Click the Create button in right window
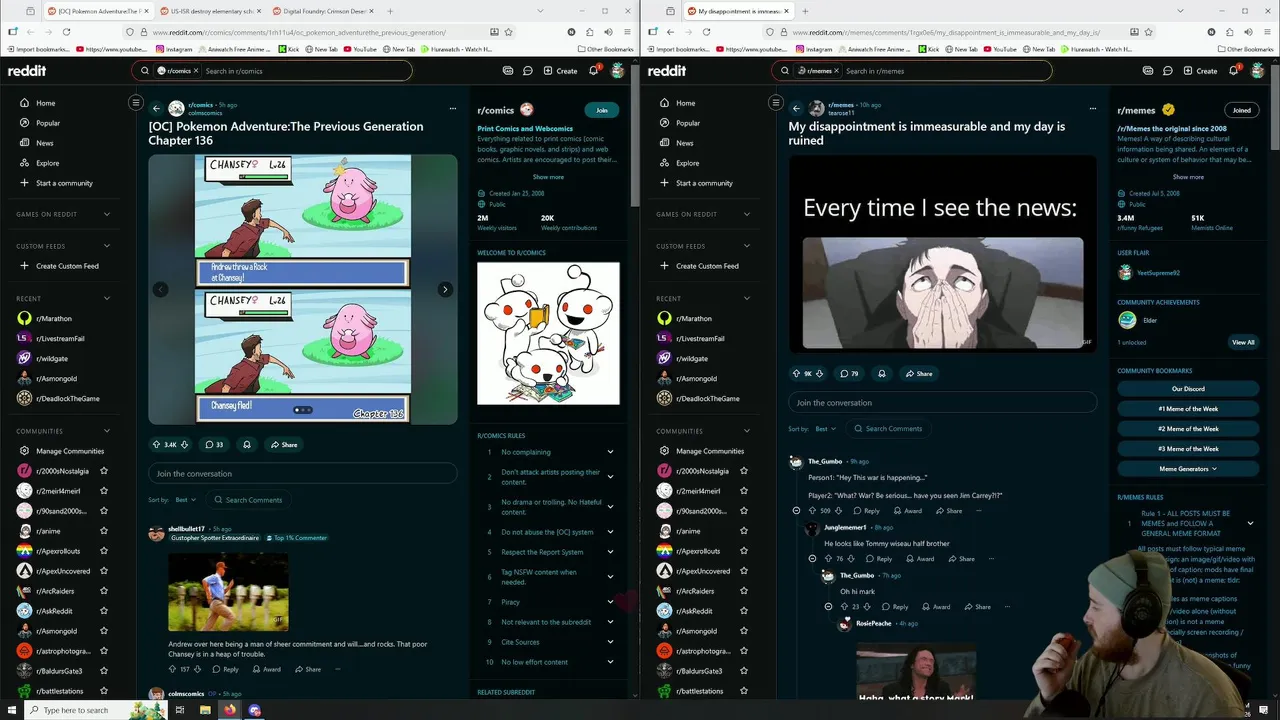 point(1200,71)
